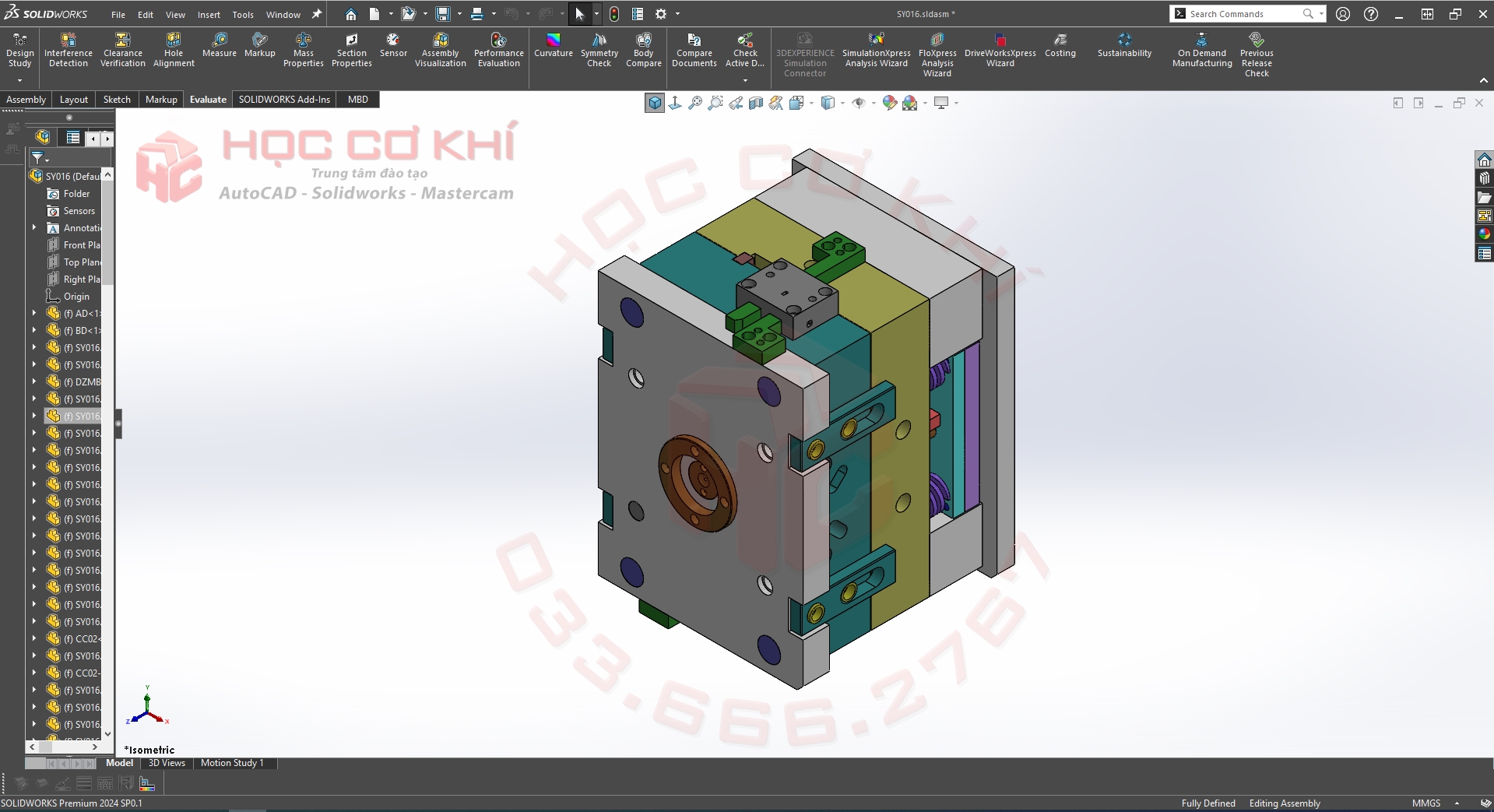1494x812 pixels.
Task: Activate the Curvature display tool
Action: pyautogui.click(x=554, y=45)
